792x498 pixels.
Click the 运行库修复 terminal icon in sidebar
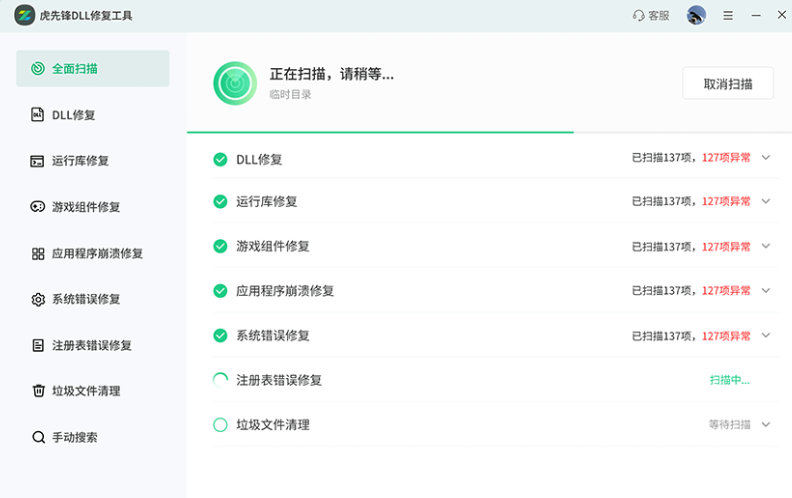[37, 161]
